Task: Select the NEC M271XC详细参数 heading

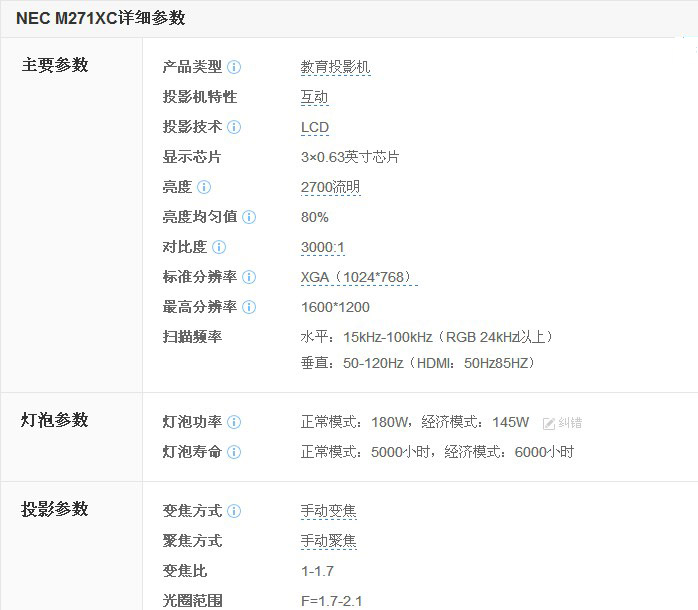Action: coord(101,18)
